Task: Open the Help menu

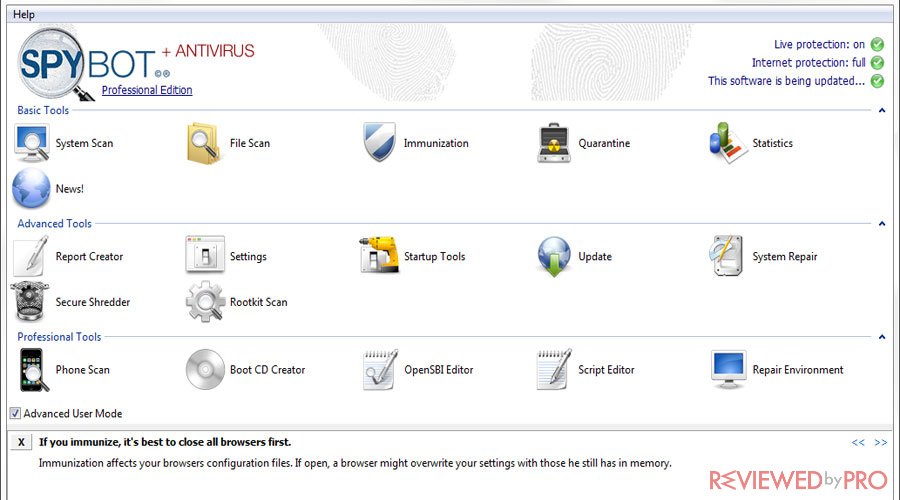Action: [x=24, y=14]
